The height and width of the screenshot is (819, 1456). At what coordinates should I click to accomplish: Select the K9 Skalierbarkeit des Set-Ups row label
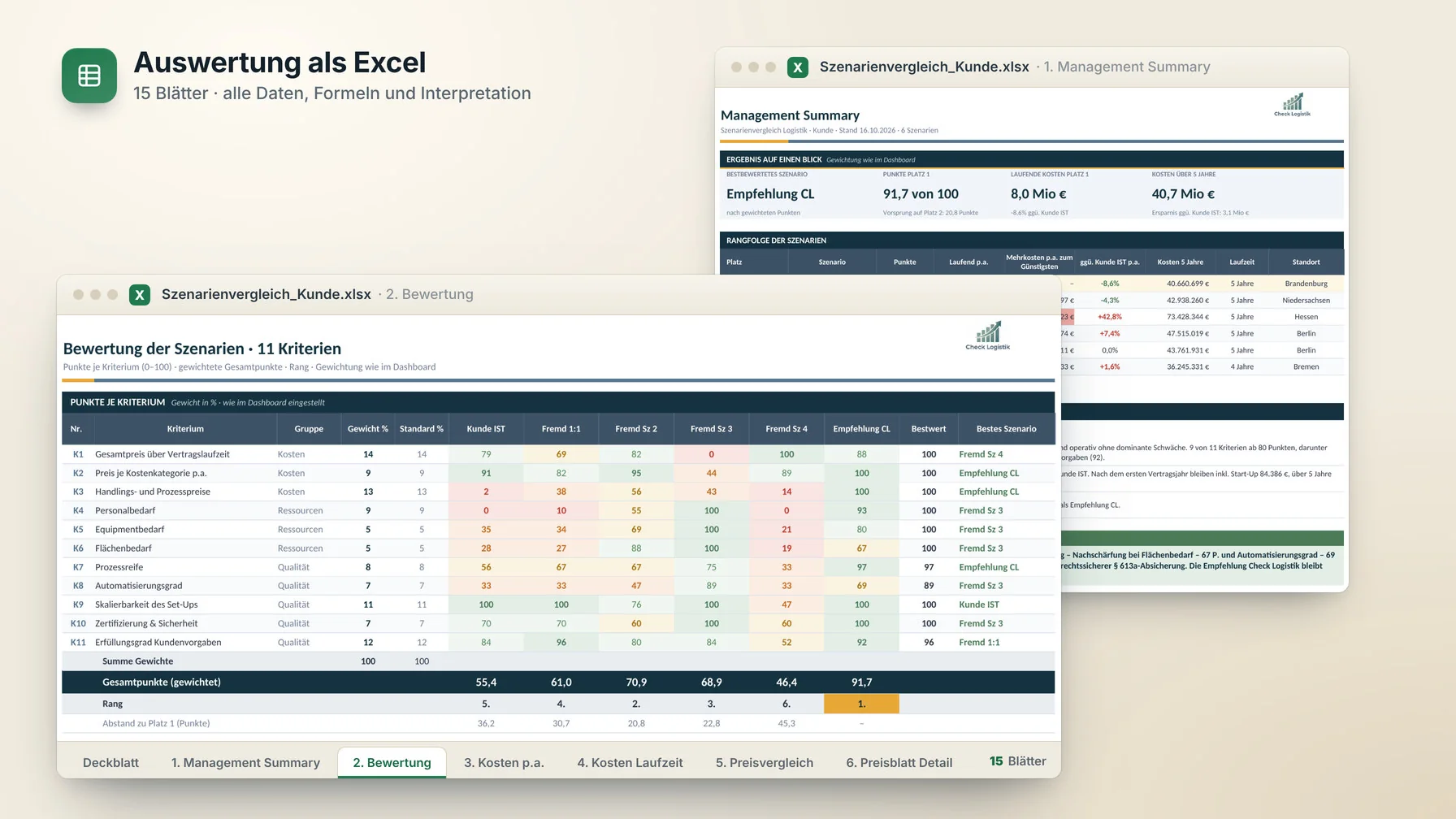tap(146, 604)
